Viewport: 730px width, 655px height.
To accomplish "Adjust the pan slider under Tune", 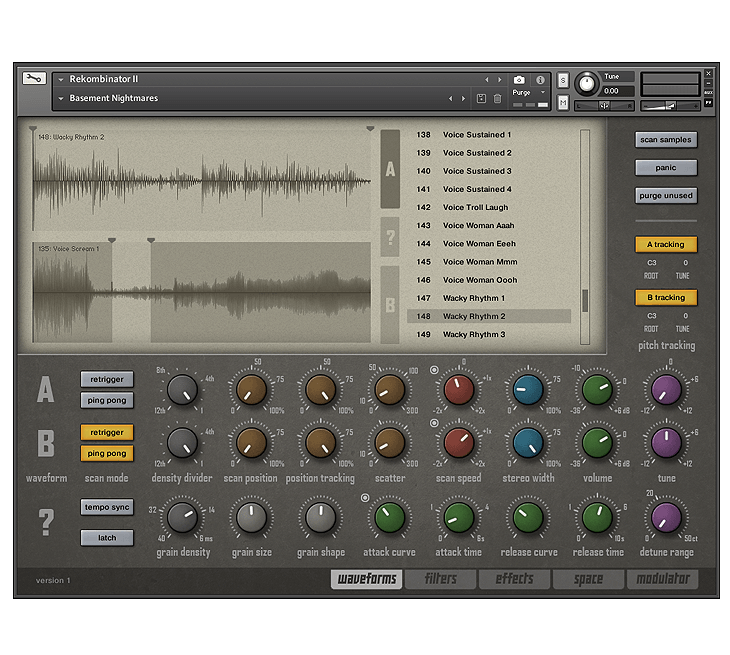I will 604,106.
